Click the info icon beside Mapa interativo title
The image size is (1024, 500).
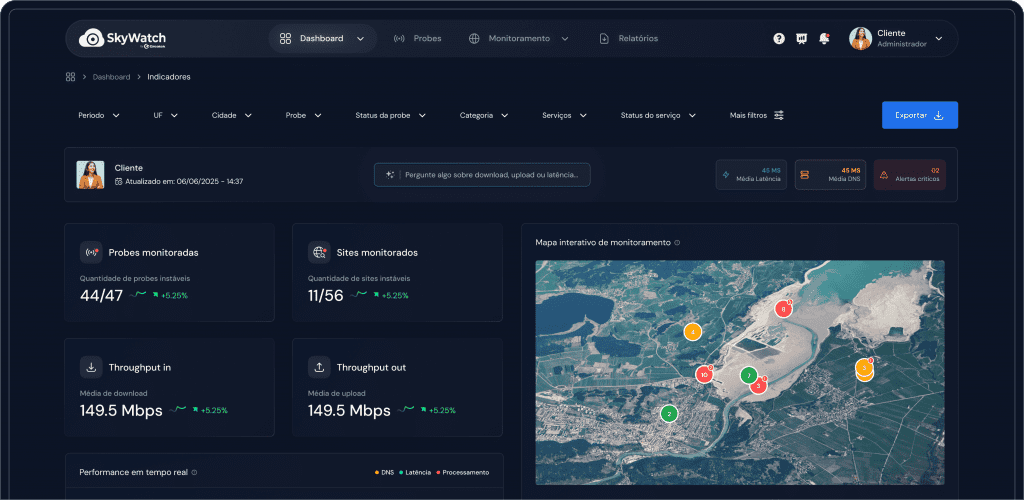(x=677, y=242)
